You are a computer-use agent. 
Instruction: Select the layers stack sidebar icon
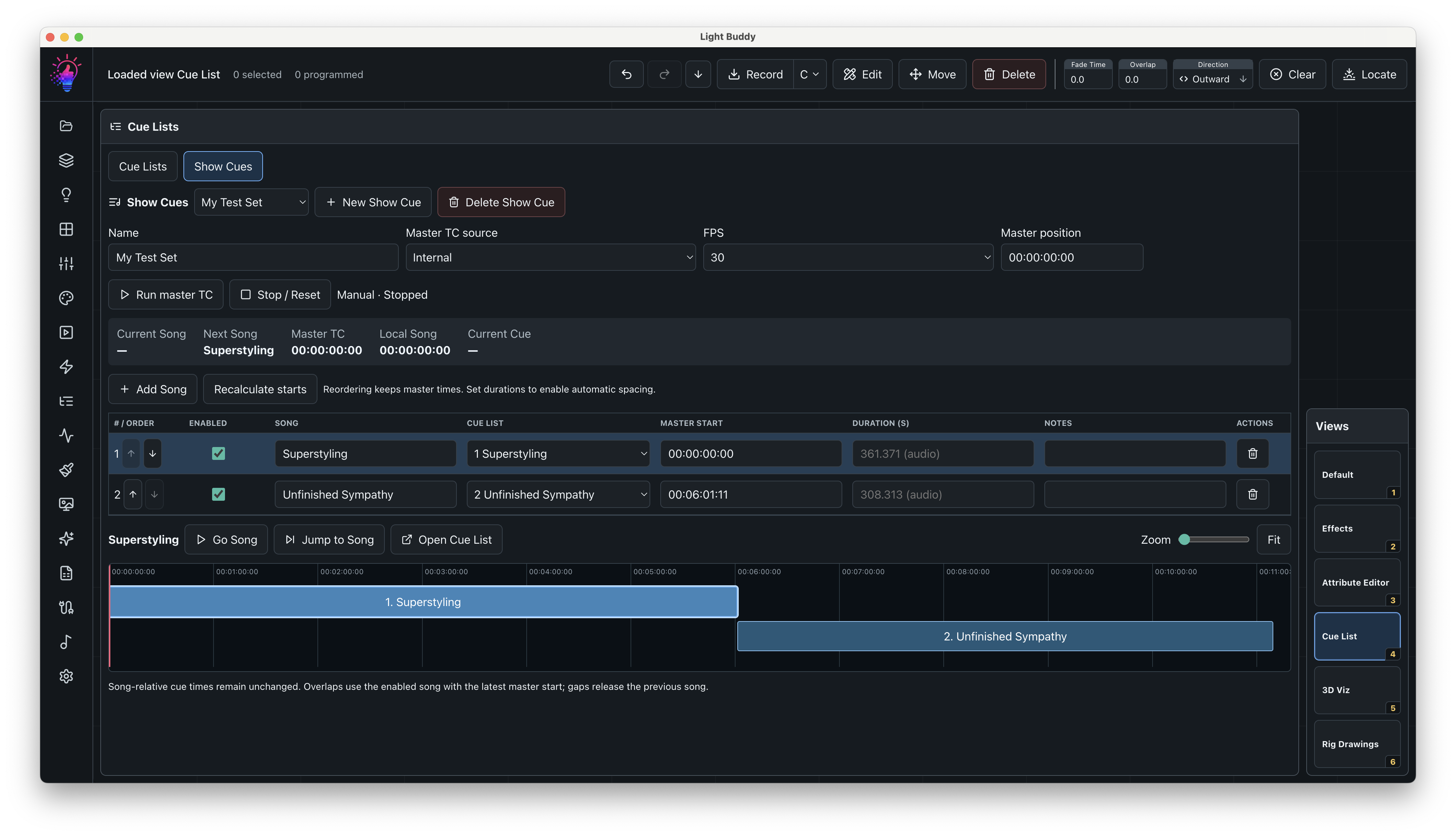click(66, 160)
